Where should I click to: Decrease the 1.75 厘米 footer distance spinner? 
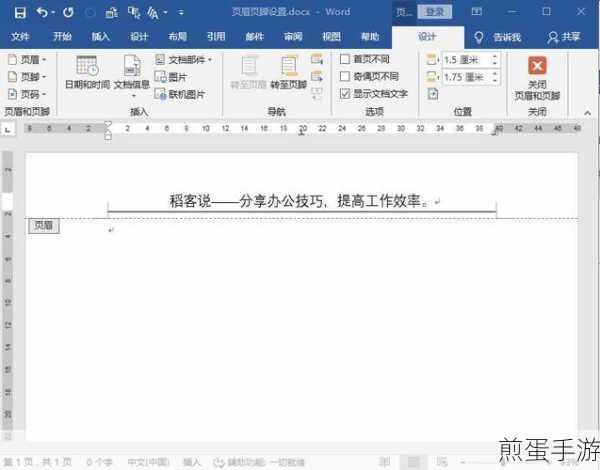[x=495, y=81]
